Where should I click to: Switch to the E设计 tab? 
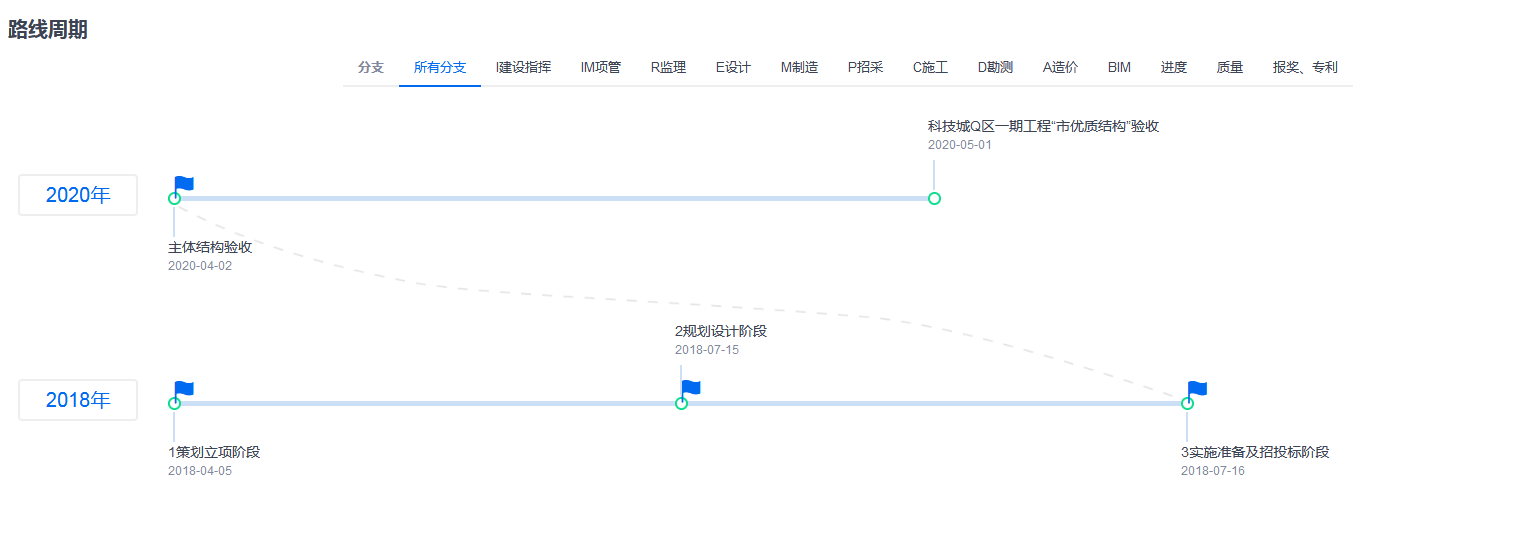click(x=733, y=67)
